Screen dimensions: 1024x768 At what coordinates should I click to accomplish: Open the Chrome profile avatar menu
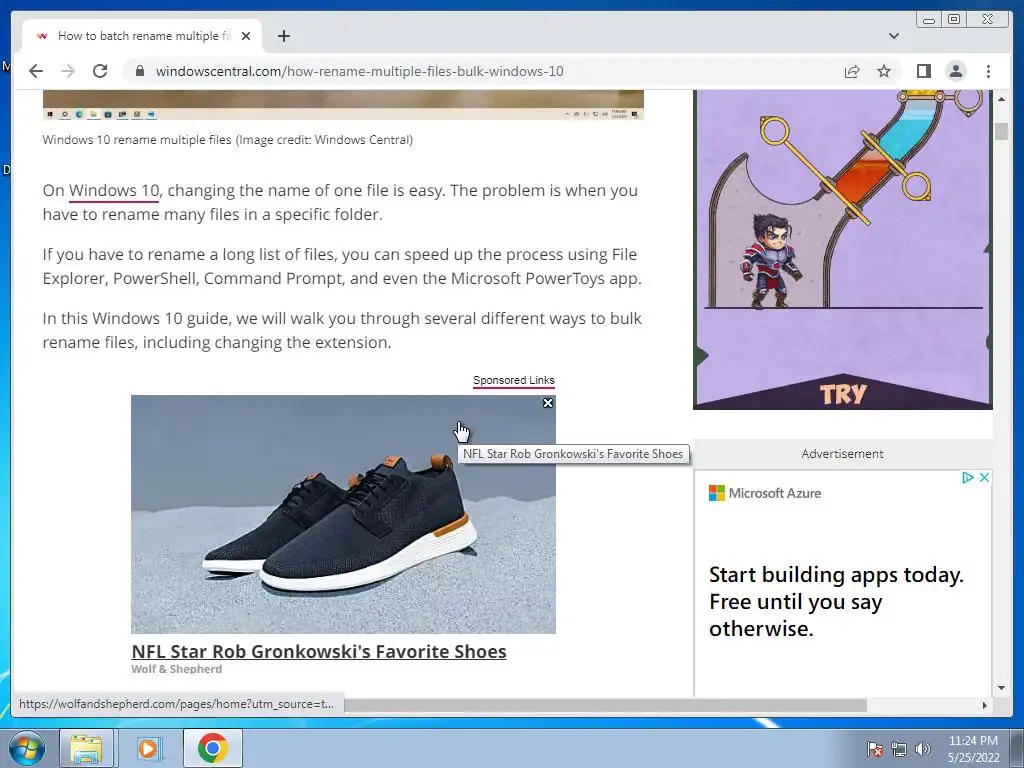click(x=955, y=71)
